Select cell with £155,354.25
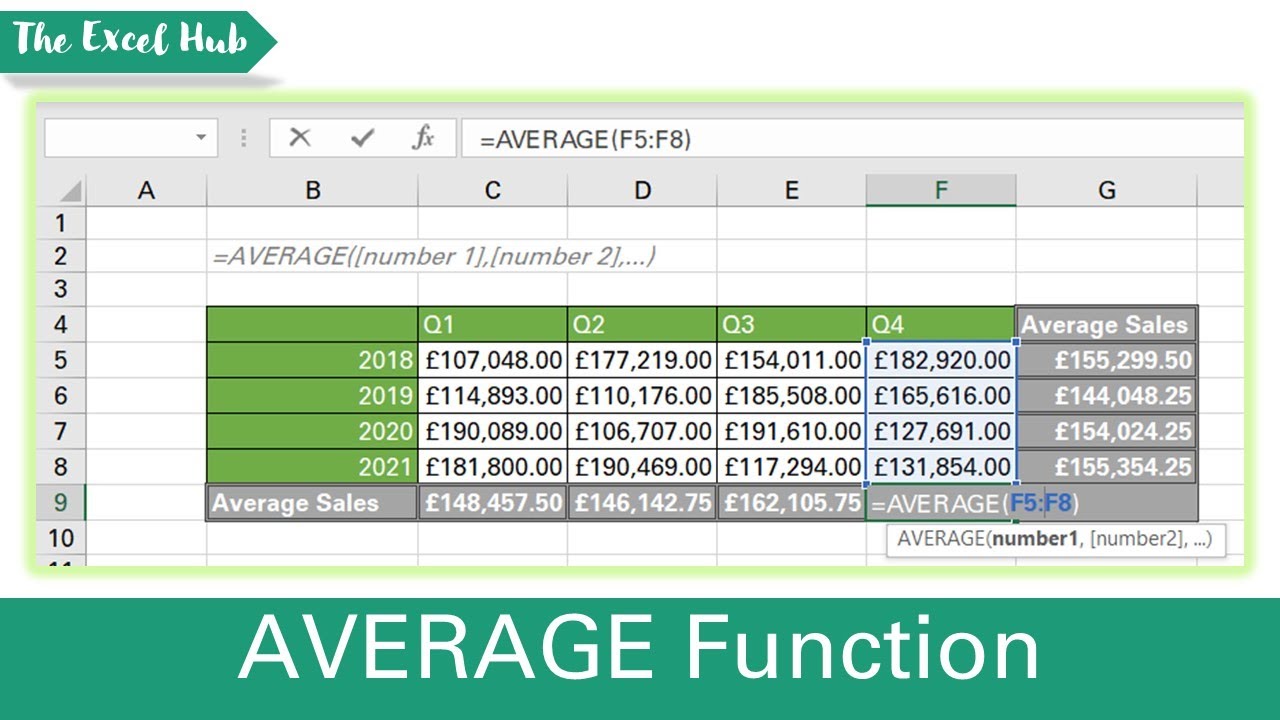Screen dimensions: 1280x720 pyautogui.click(x=1107, y=466)
